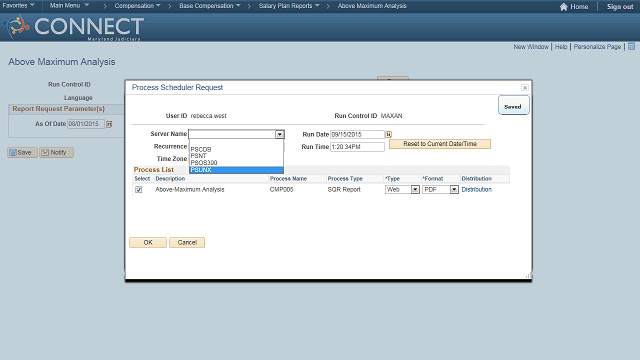Click OK in the scheduler dialog
Image resolution: width=640 pixels, height=360 pixels.
pos(148,242)
